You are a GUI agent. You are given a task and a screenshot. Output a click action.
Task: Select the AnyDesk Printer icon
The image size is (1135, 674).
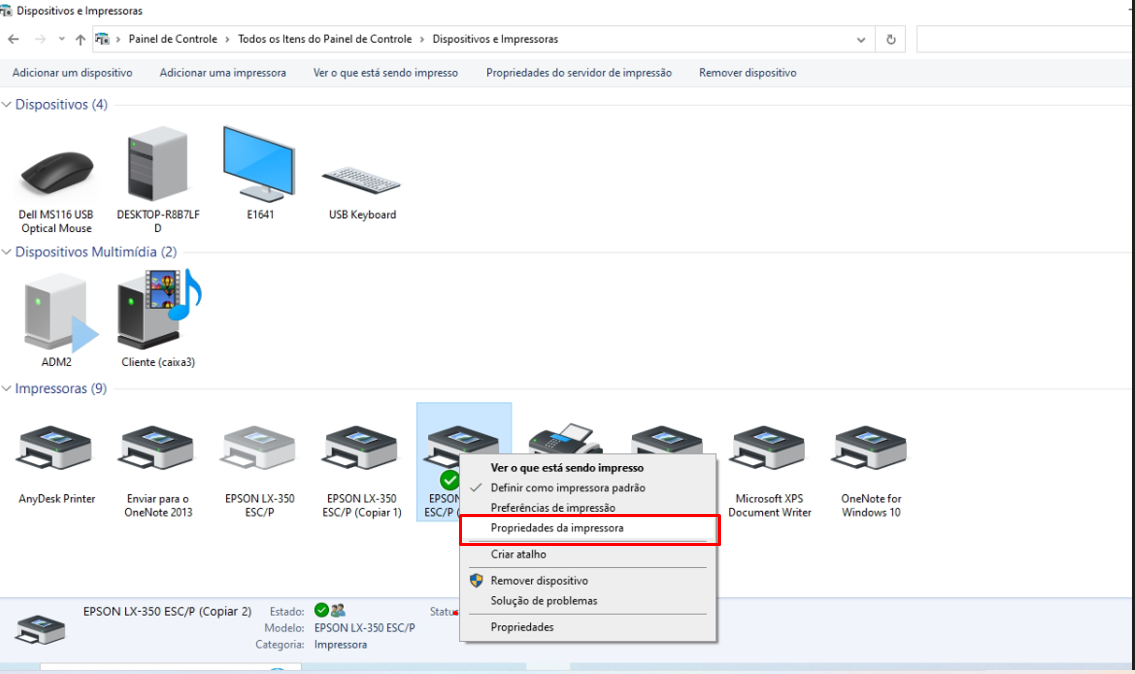click(56, 463)
